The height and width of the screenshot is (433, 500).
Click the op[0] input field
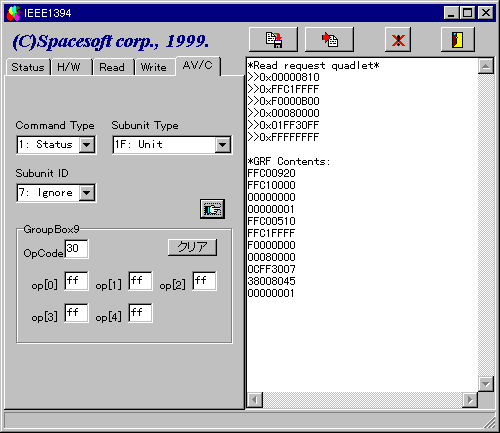pos(76,281)
